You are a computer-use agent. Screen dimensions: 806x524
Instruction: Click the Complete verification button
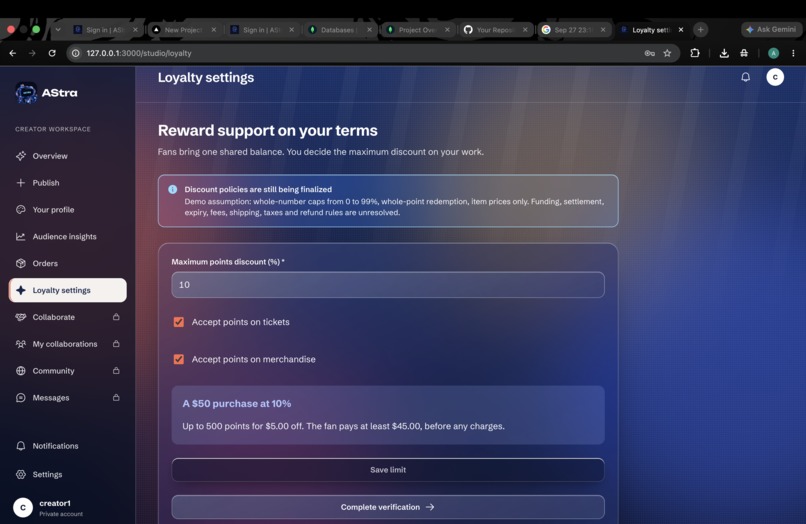click(x=388, y=507)
